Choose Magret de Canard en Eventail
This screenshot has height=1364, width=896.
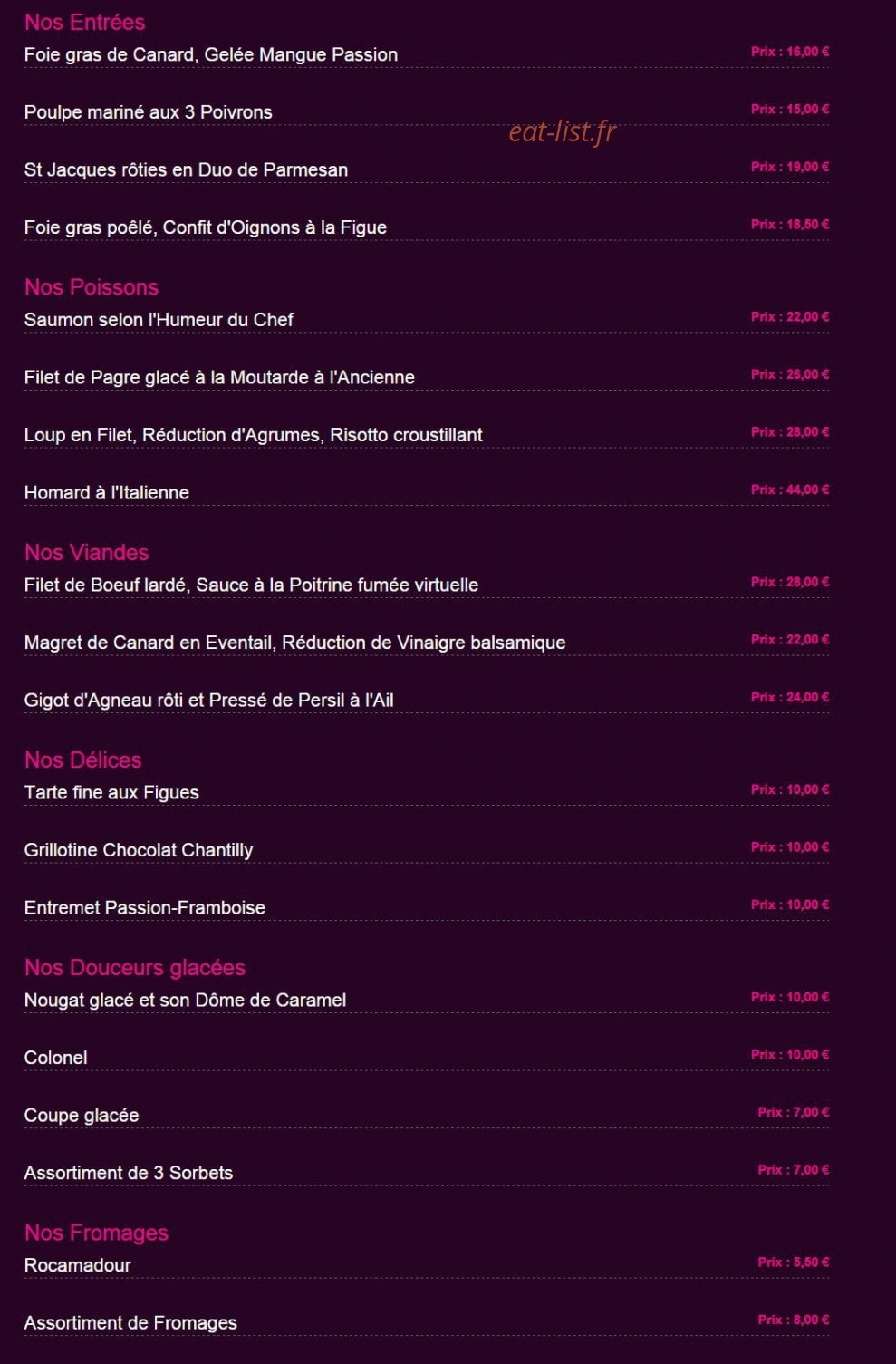pos(294,643)
